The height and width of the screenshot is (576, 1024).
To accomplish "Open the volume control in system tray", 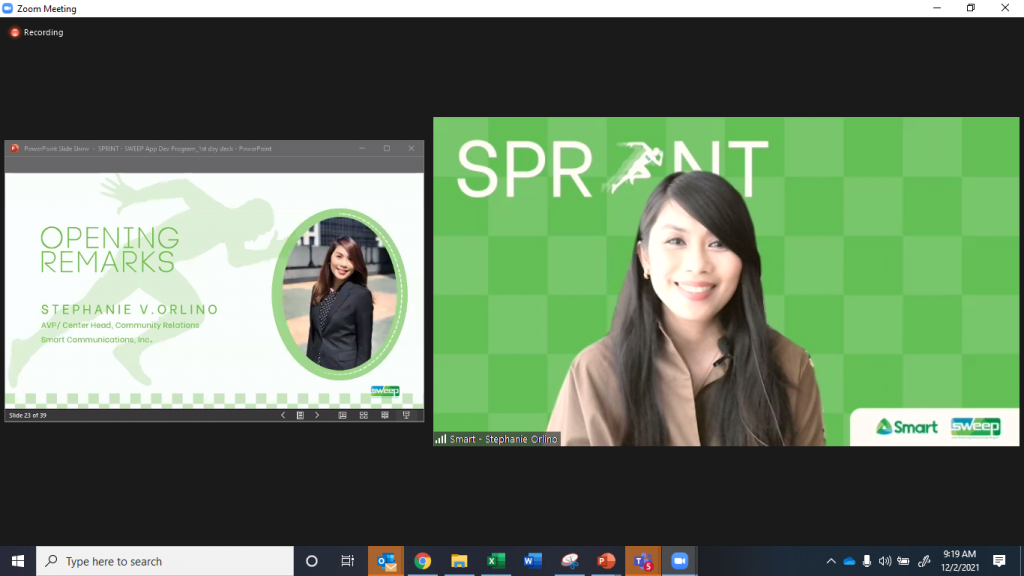I will coord(885,561).
